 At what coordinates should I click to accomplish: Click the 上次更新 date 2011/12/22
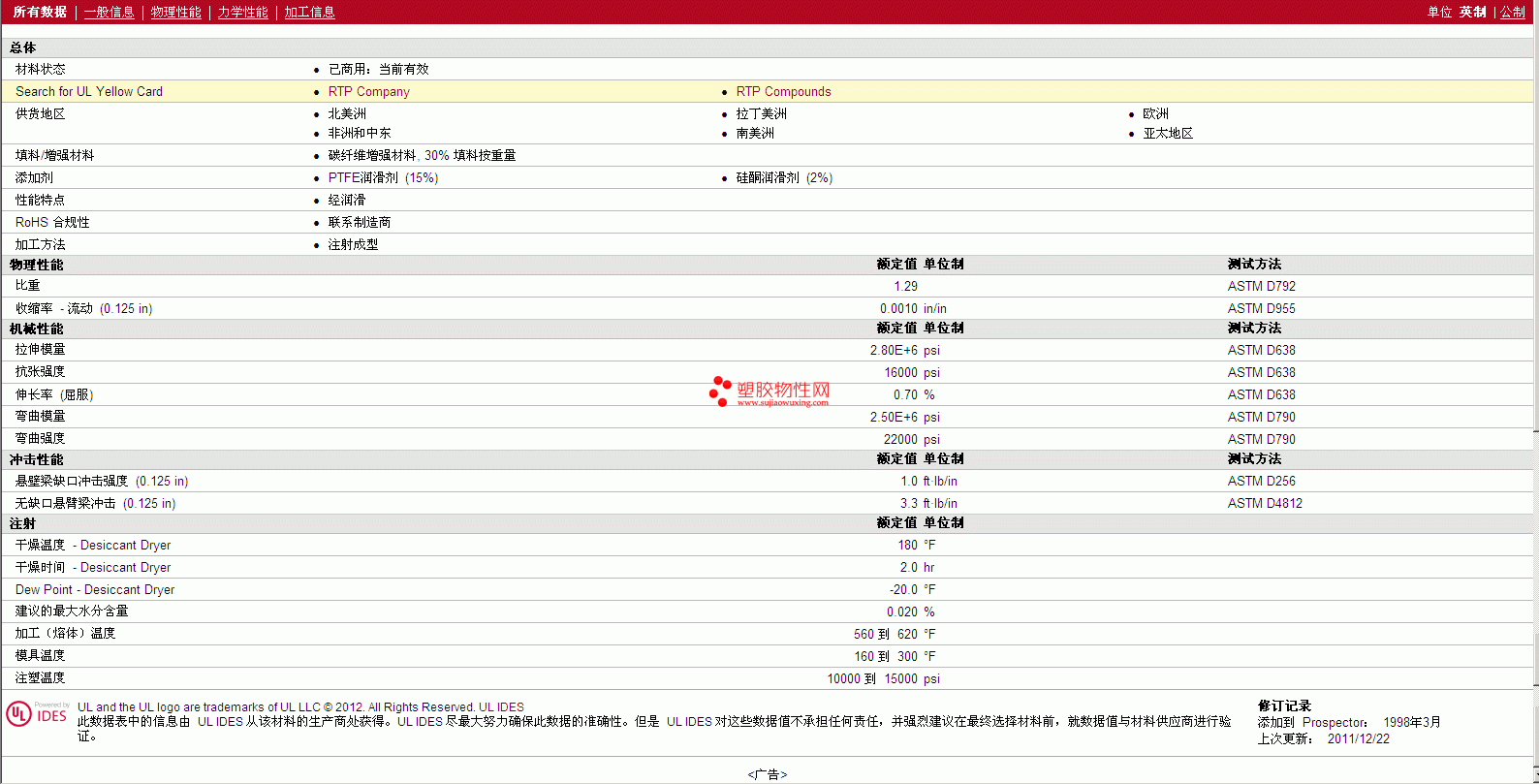[x=1358, y=738]
